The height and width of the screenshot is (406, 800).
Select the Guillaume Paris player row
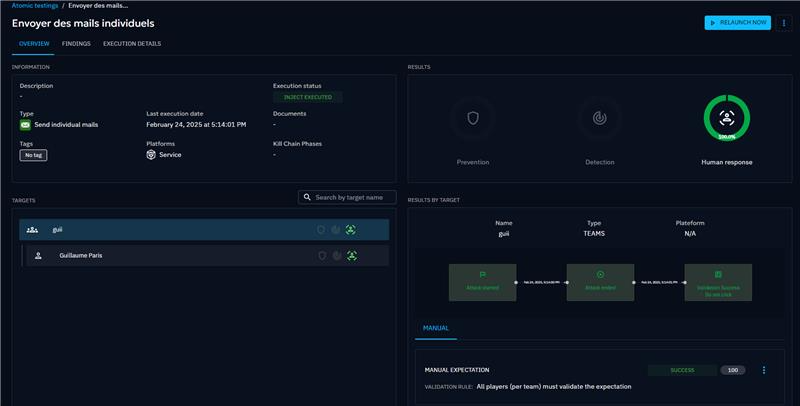pos(180,256)
